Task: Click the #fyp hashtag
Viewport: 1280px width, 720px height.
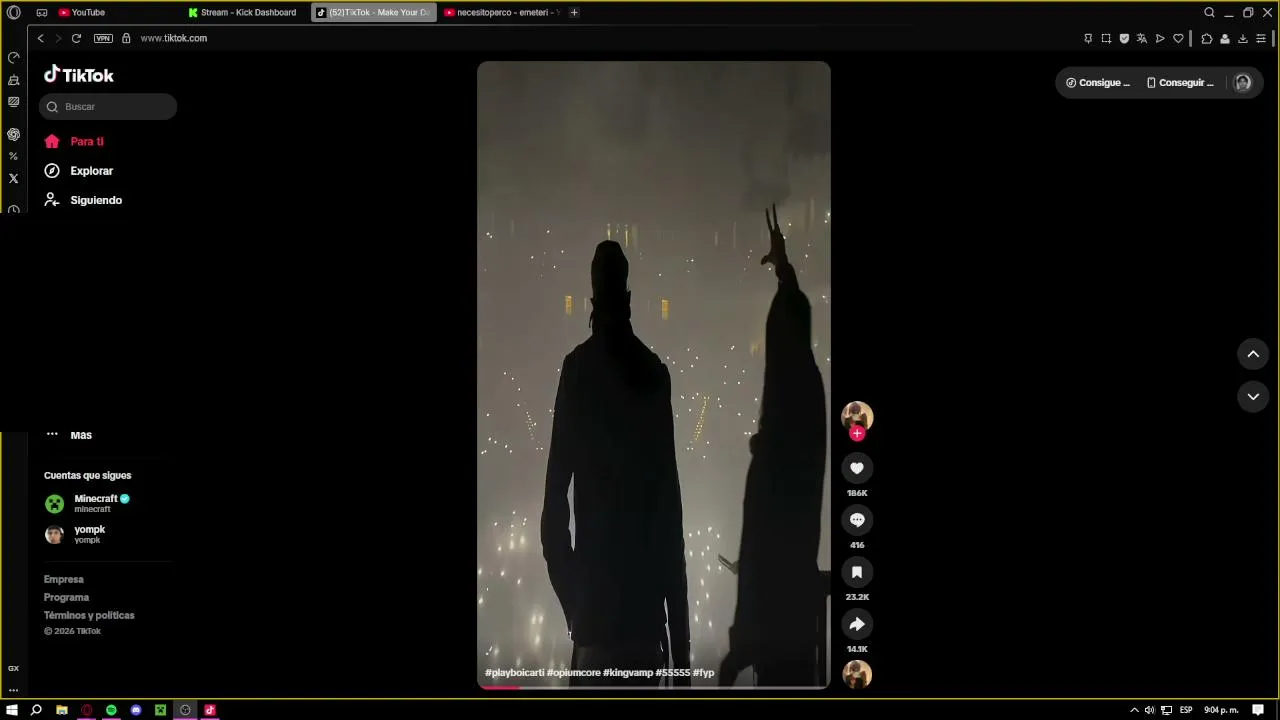Action: point(703,673)
